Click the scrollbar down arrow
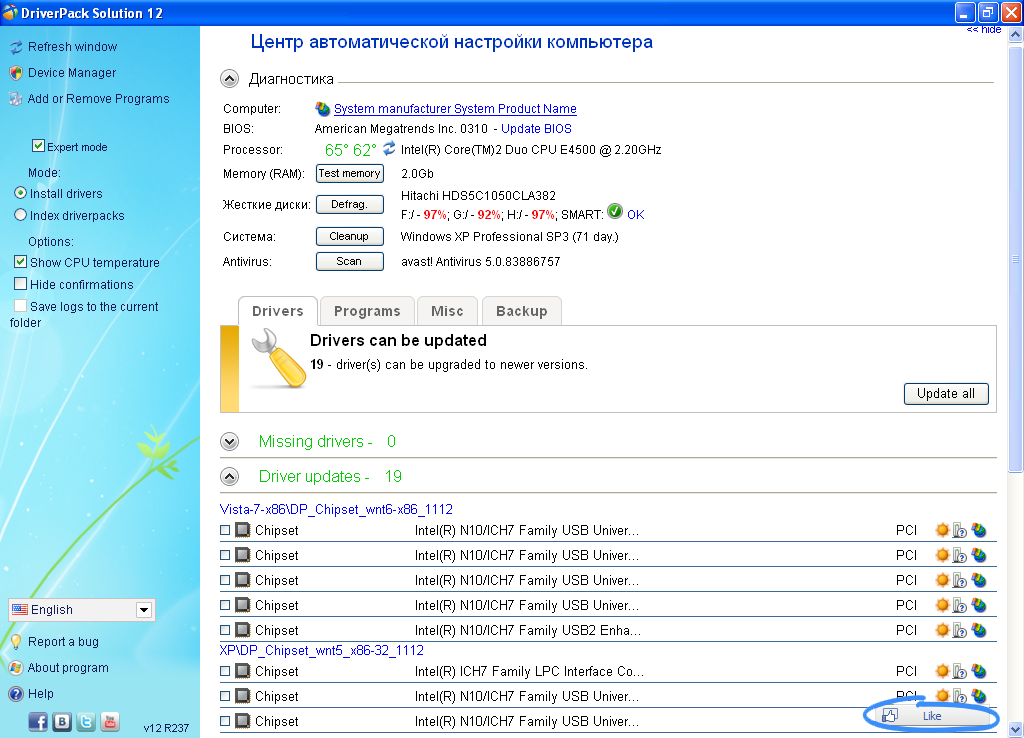 pyautogui.click(x=1016, y=730)
